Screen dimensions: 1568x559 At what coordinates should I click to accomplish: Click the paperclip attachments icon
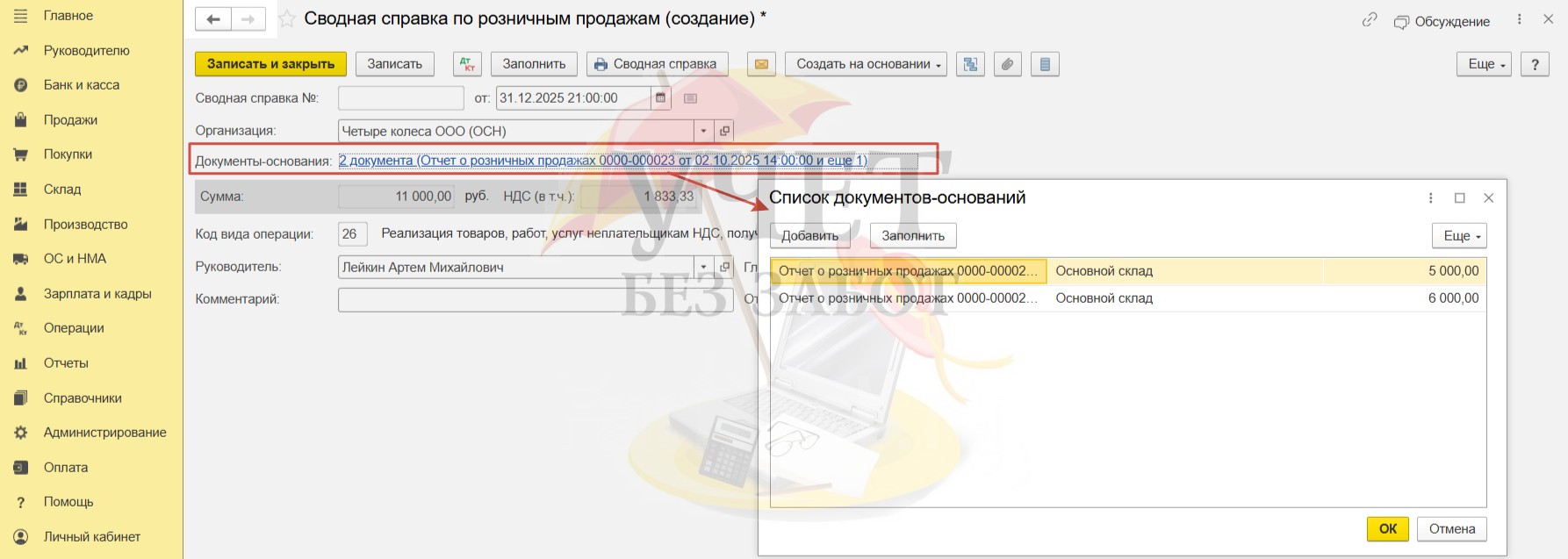(x=1008, y=64)
